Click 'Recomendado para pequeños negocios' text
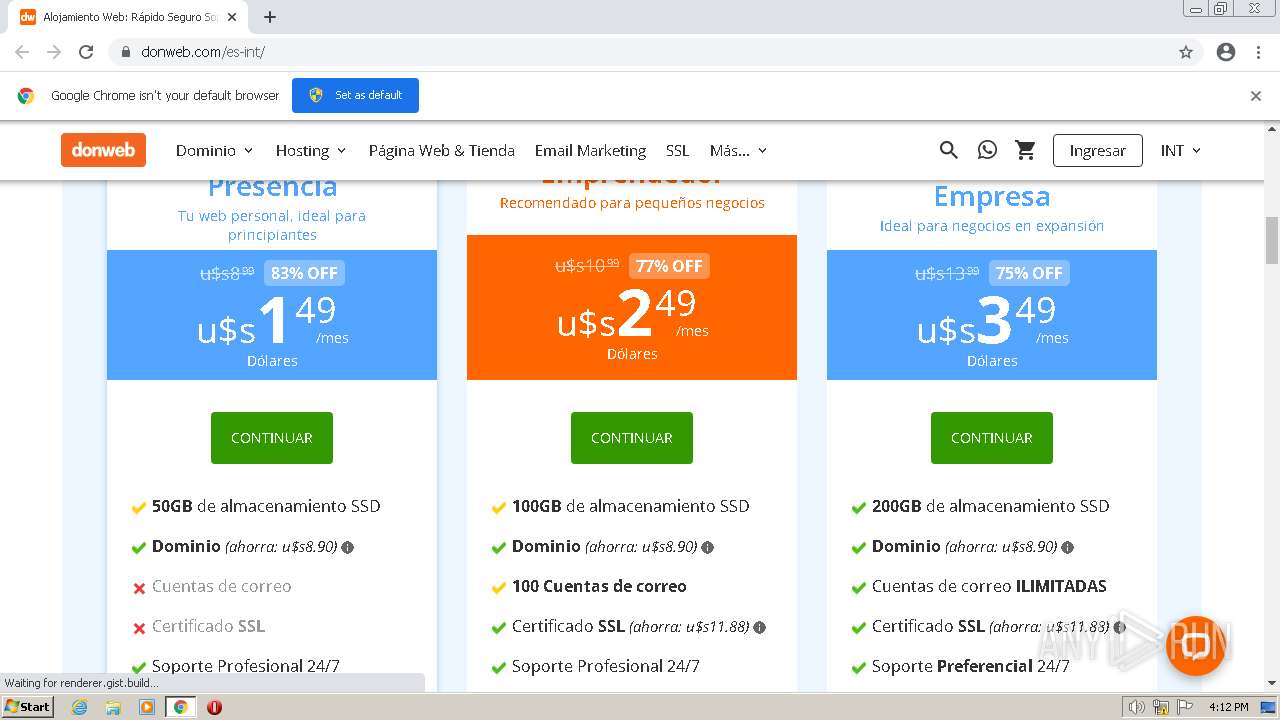Image resolution: width=1280 pixels, height=720 pixels. point(632,203)
